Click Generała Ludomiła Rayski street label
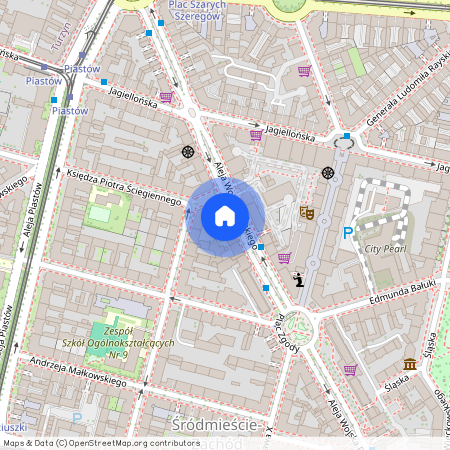450x450 pixels. tap(407, 89)
